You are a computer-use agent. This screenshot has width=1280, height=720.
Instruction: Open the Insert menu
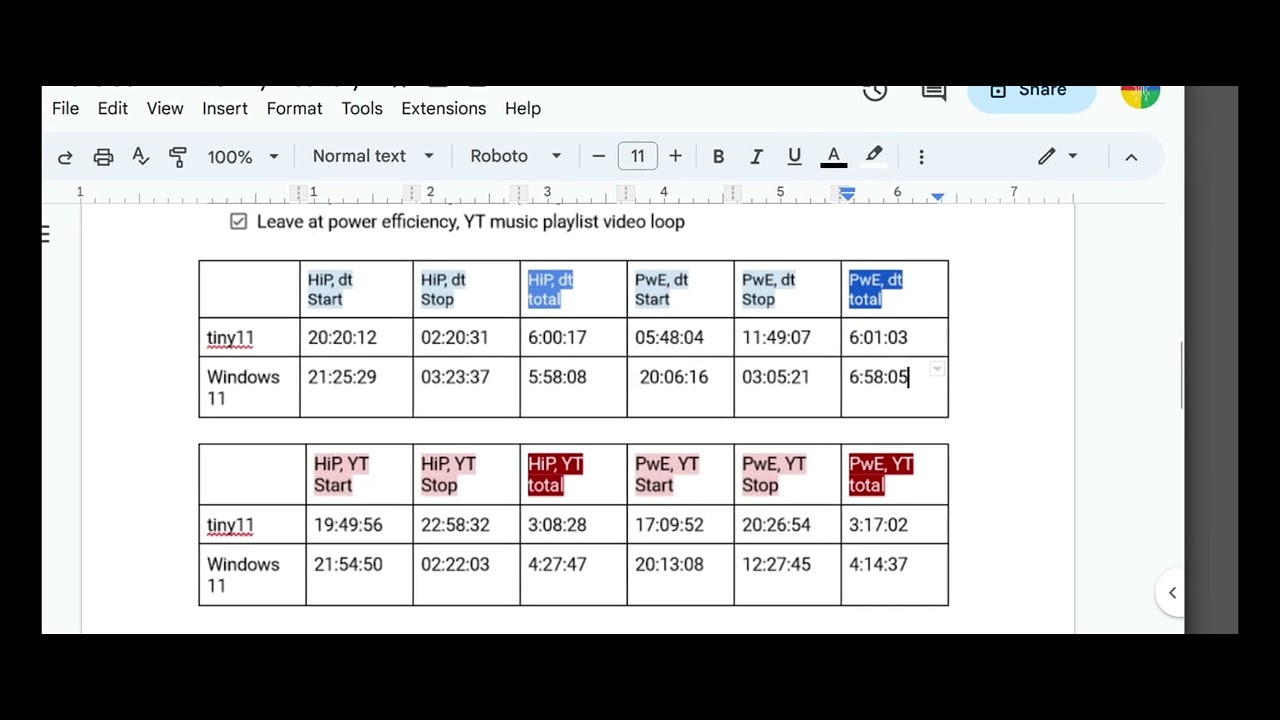[x=225, y=108]
